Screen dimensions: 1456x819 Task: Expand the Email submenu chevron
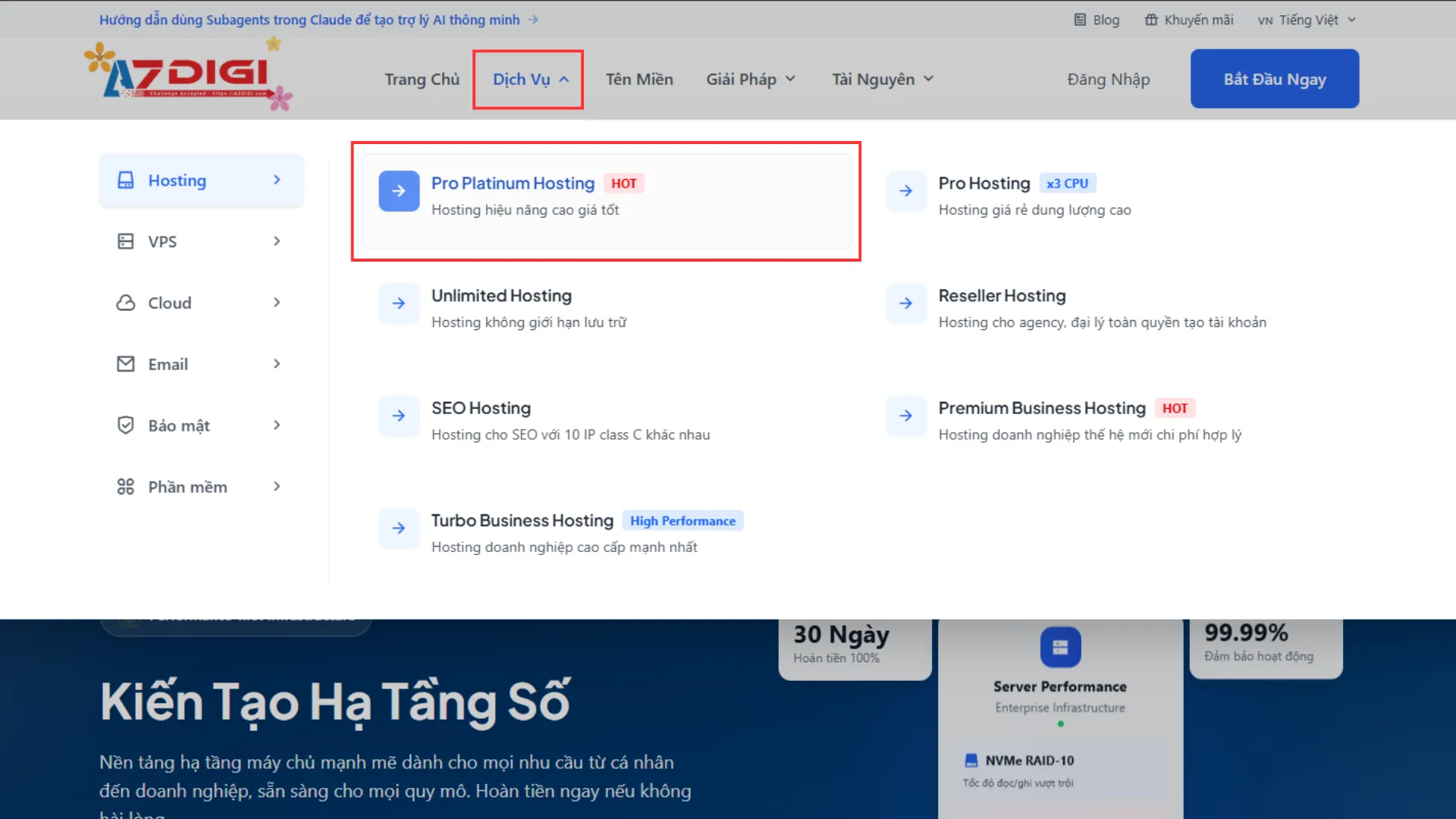[277, 364]
